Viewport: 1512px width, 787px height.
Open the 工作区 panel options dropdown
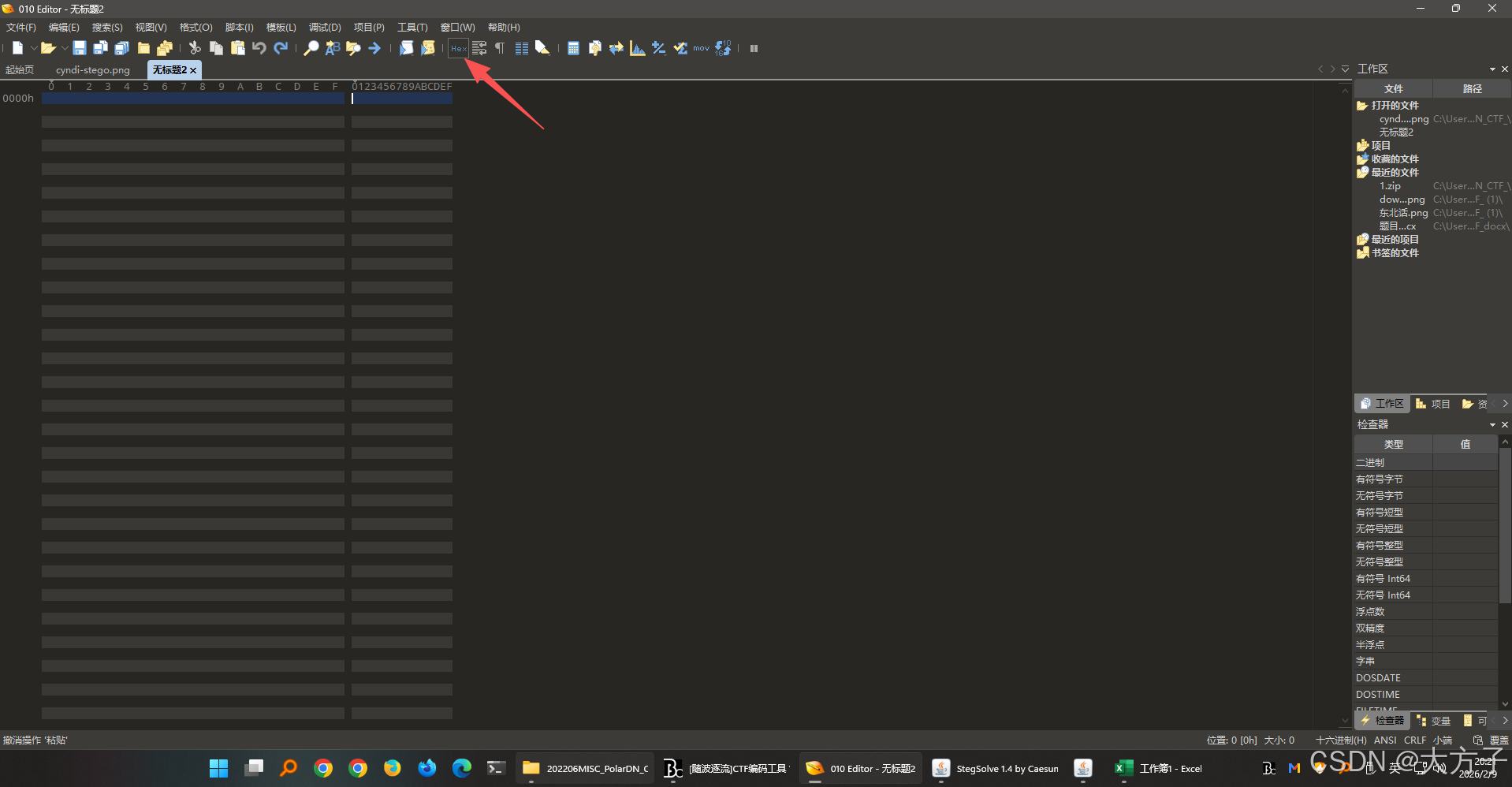pyautogui.click(x=1492, y=69)
